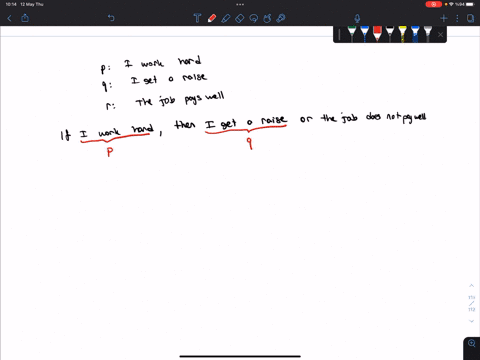Tap the red letter q annotation

(x=249, y=144)
